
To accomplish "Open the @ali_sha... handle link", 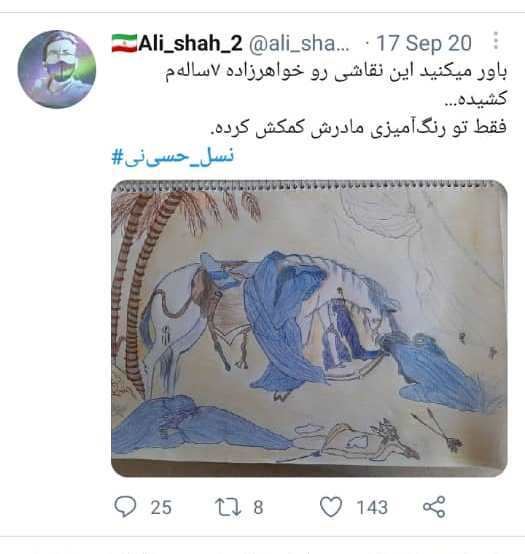I will pyautogui.click(x=300, y=43).
